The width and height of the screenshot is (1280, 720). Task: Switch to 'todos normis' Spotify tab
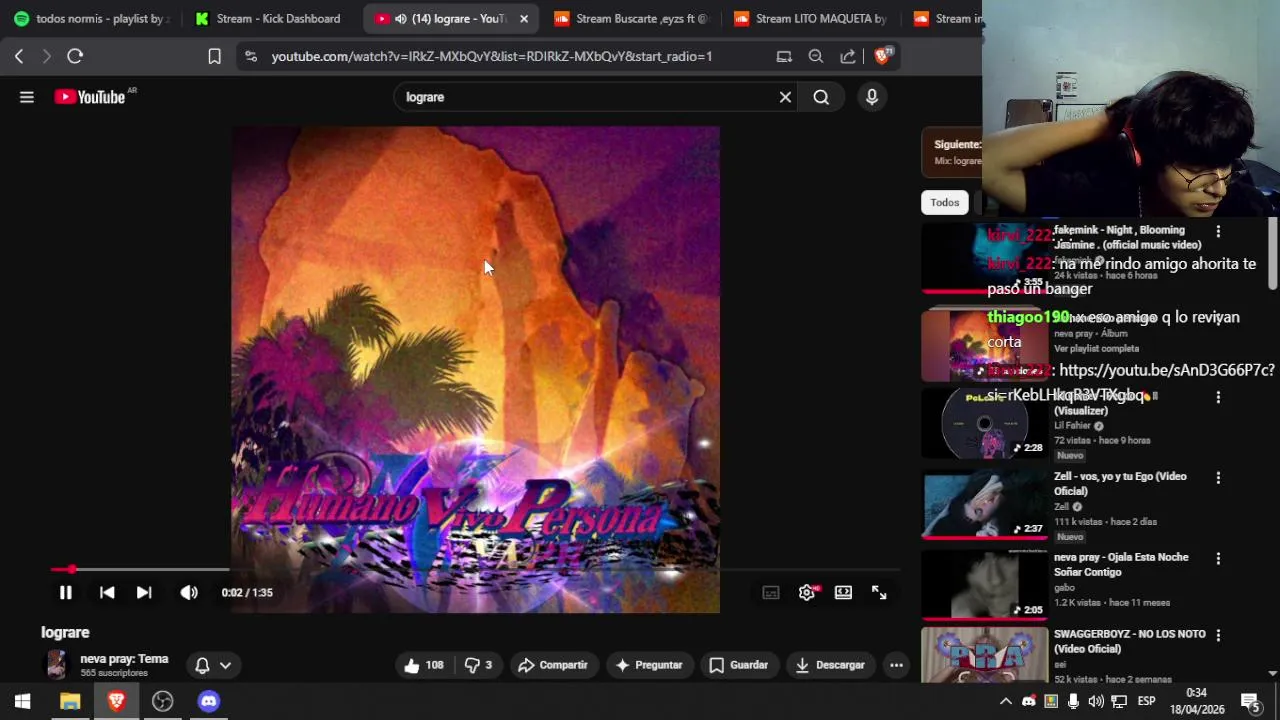click(92, 19)
